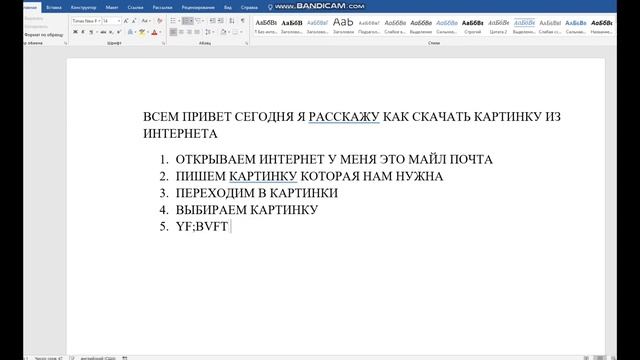Underline text with Ч button
The height and width of the screenshot is (360, 640).
point(91,32)
